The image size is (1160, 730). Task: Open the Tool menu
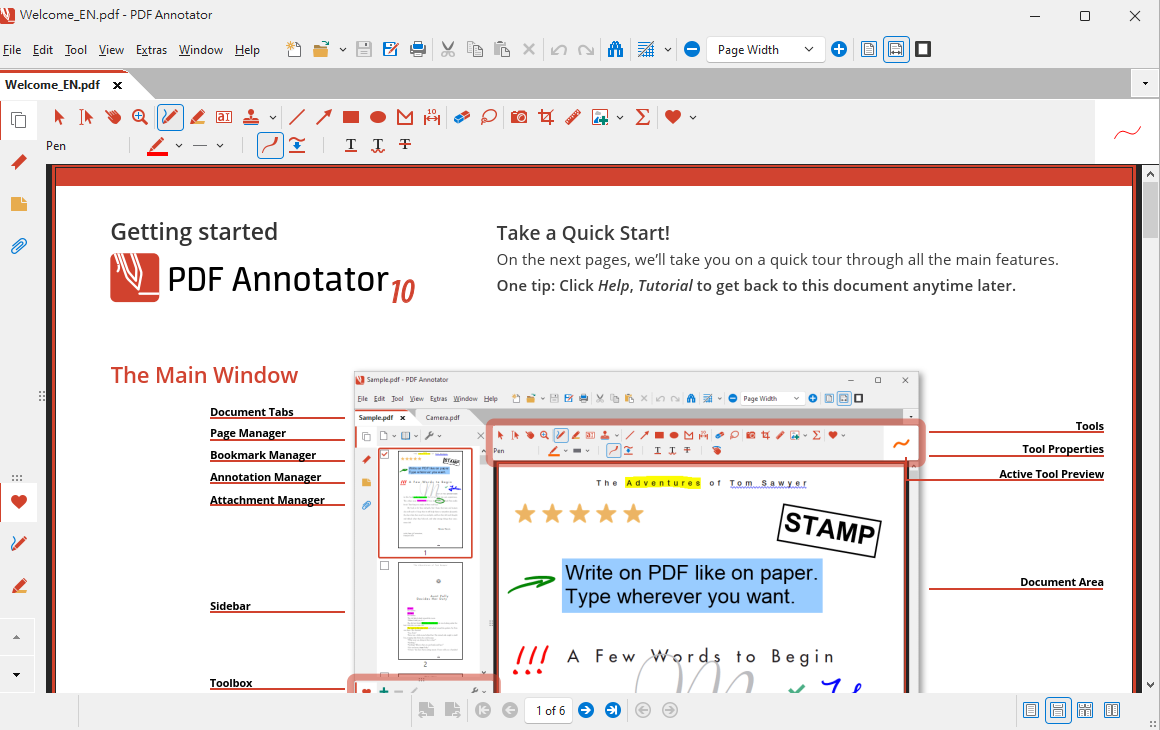75,50
